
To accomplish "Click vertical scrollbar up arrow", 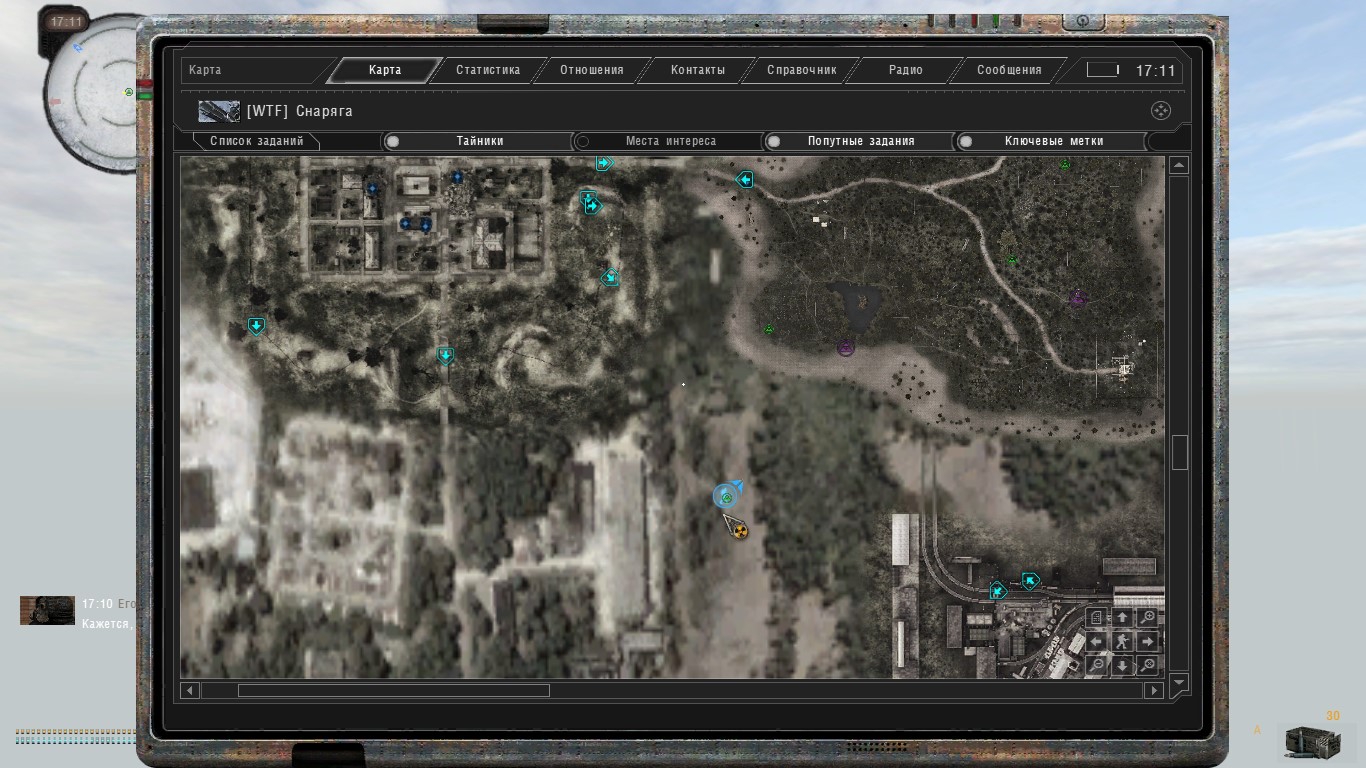I will click(x=1179, y=165).
